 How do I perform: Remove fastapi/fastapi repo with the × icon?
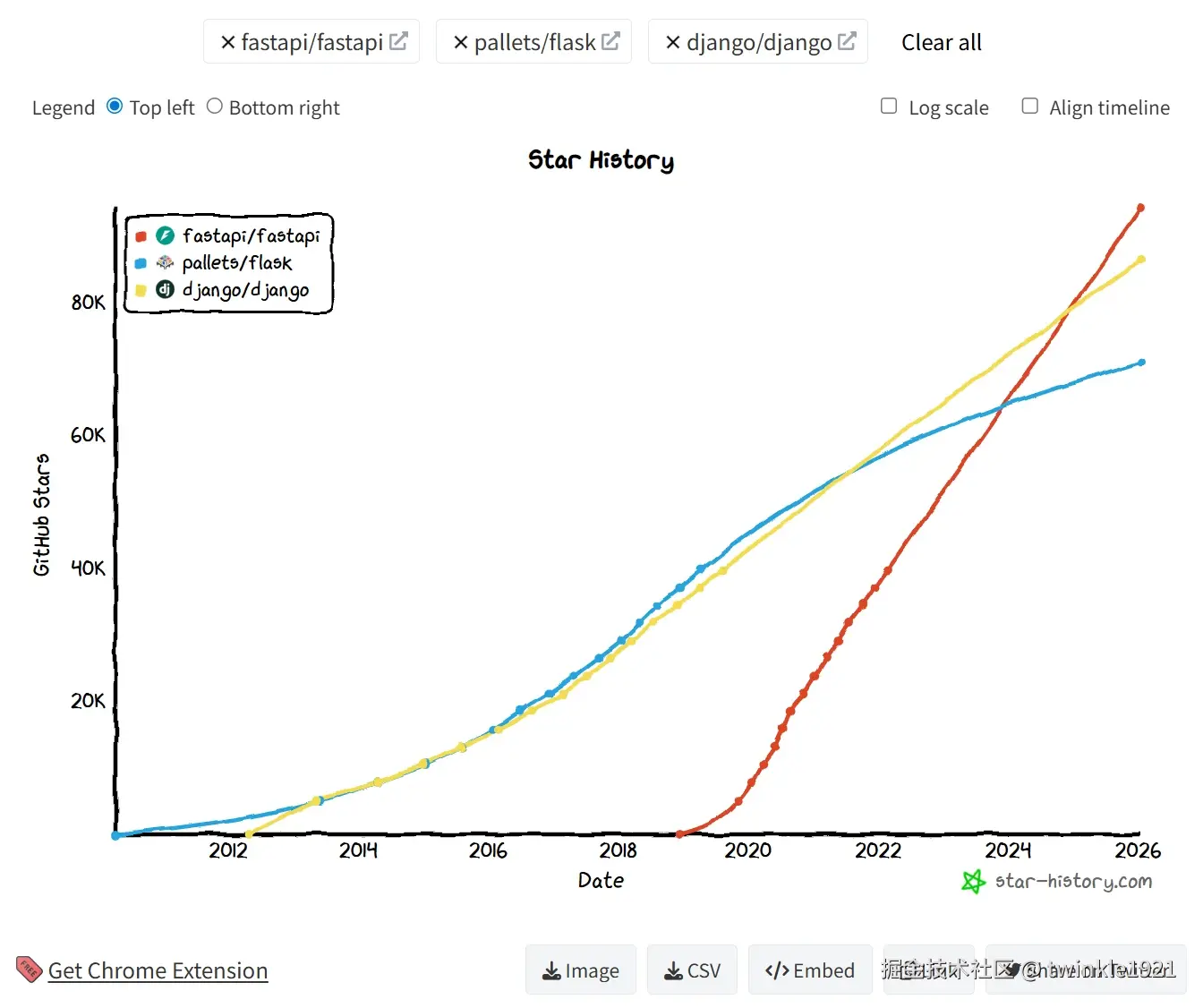228,42
